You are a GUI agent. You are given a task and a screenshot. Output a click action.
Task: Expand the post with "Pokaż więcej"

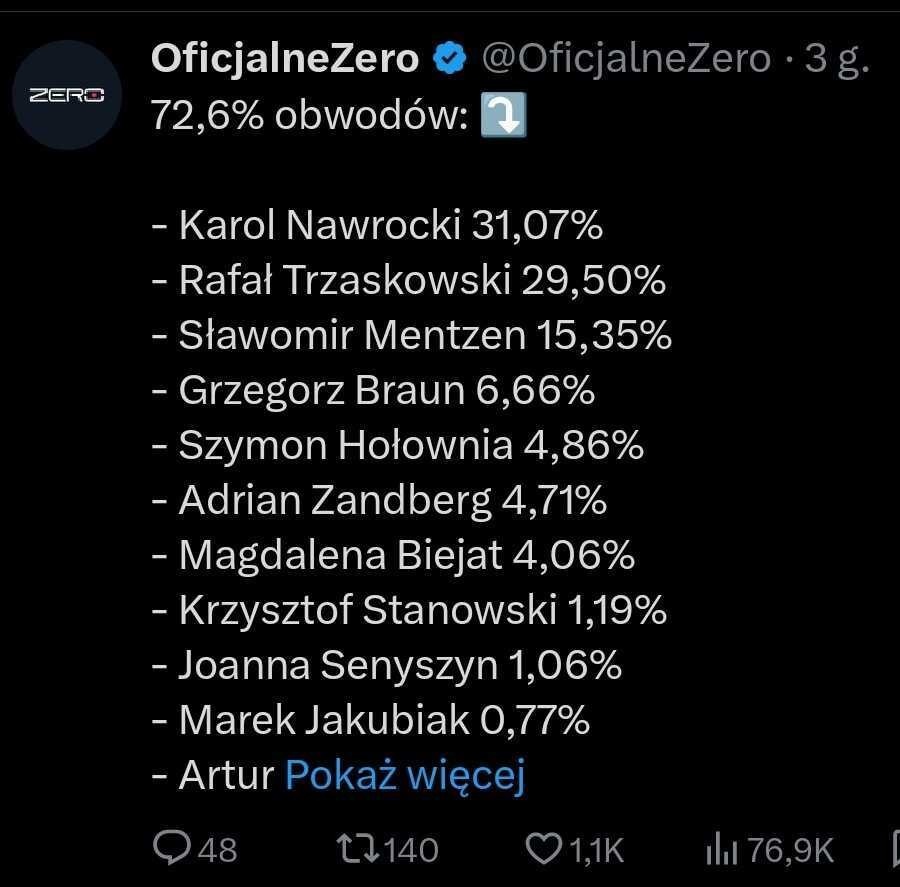pyautogui.click(x=405, y=775)
